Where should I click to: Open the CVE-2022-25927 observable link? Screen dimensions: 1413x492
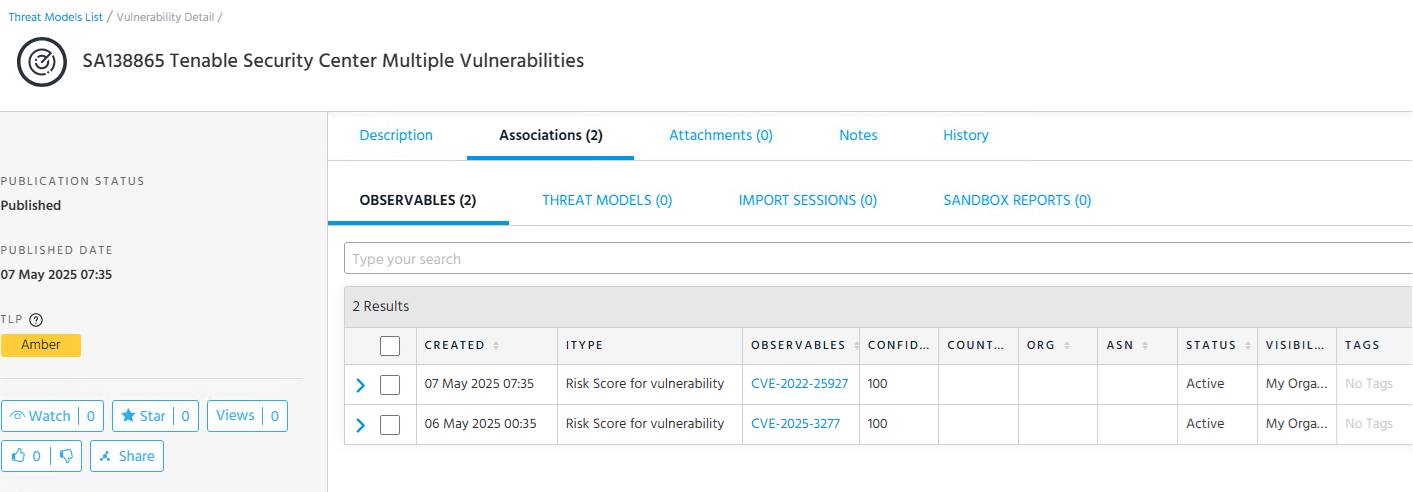coord(799,383)
